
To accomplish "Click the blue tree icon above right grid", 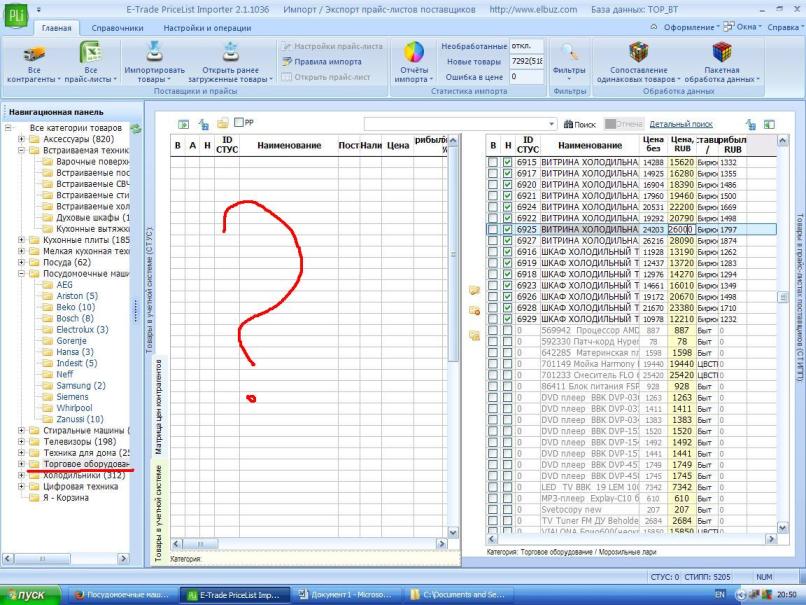I will [750, 124].
